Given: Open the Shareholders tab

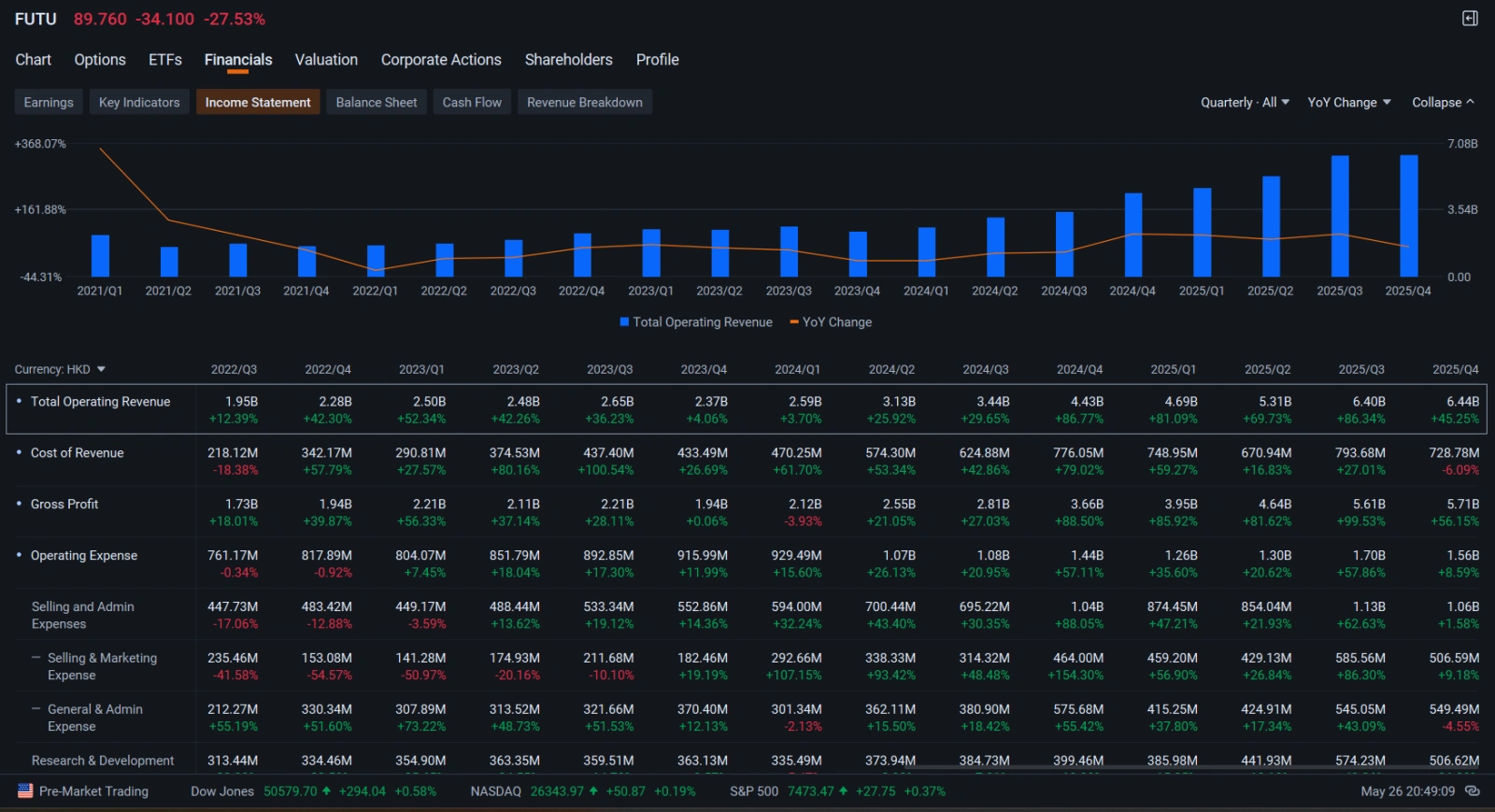Looking at the screenshot, I should (x=569, y=59).
